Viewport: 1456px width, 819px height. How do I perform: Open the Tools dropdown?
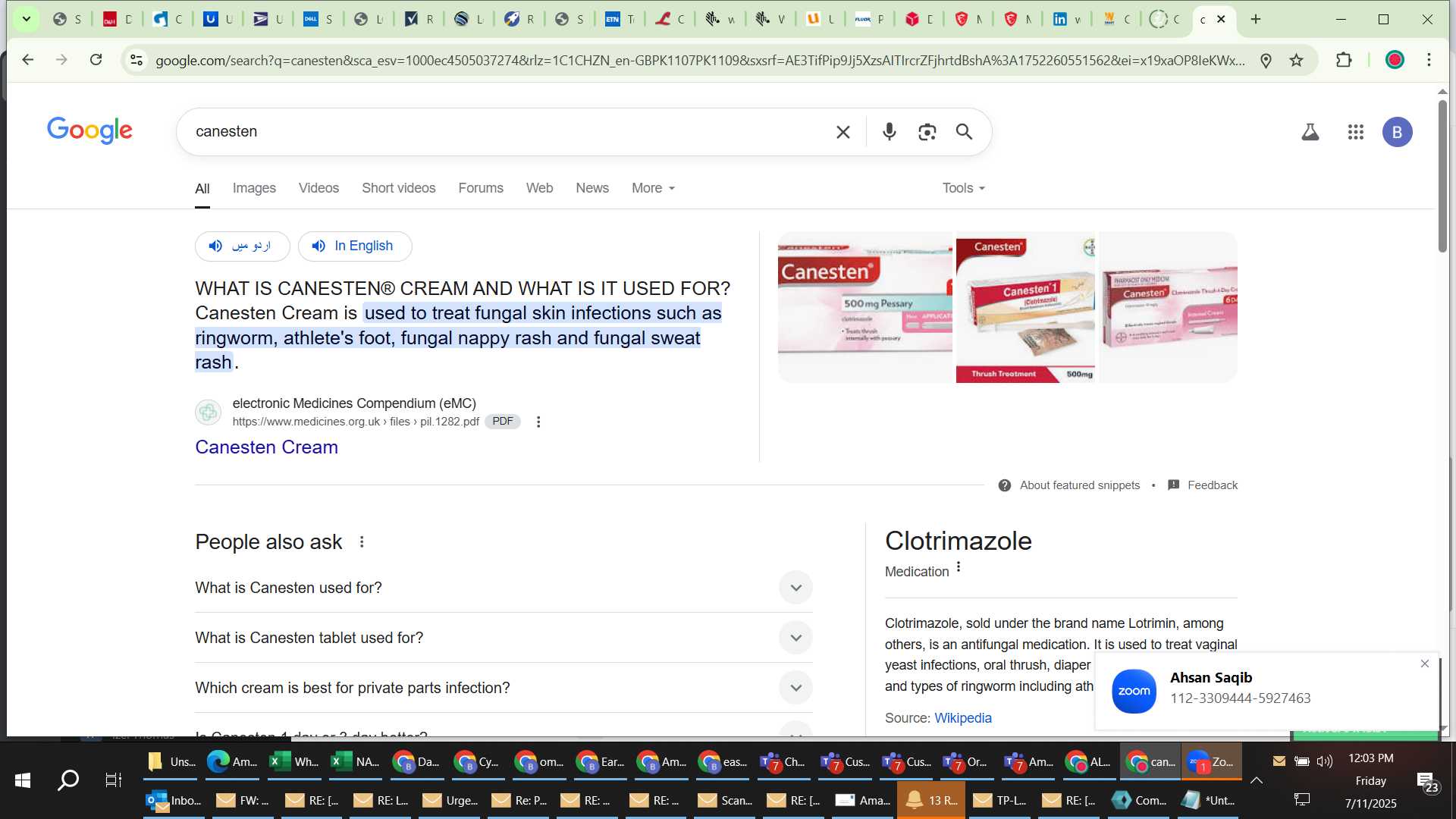pyautogui.click(x=963, y=188)
